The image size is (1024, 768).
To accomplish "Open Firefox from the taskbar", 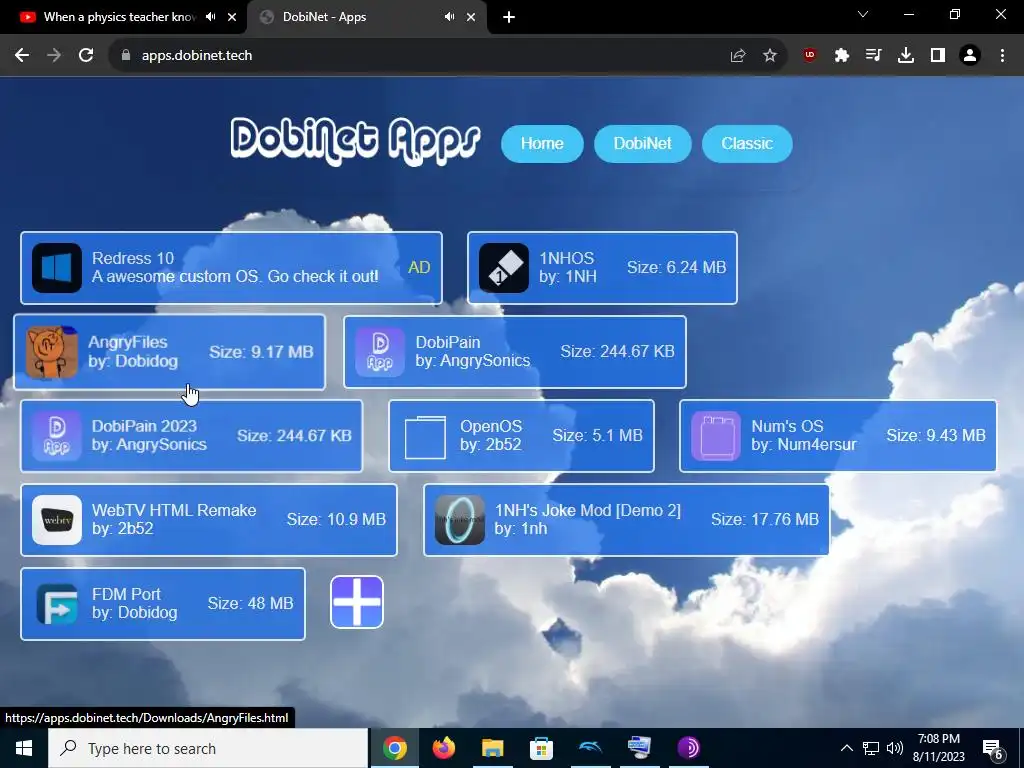I will [x=444, y=748].
